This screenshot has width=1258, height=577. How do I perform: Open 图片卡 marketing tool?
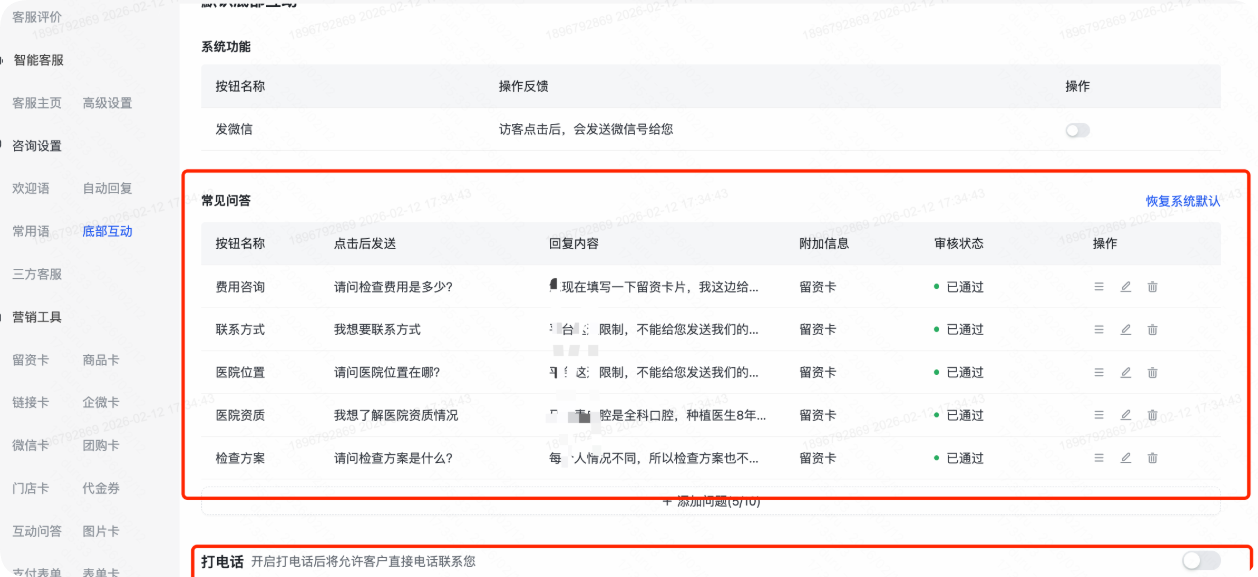tap(101, 531)
